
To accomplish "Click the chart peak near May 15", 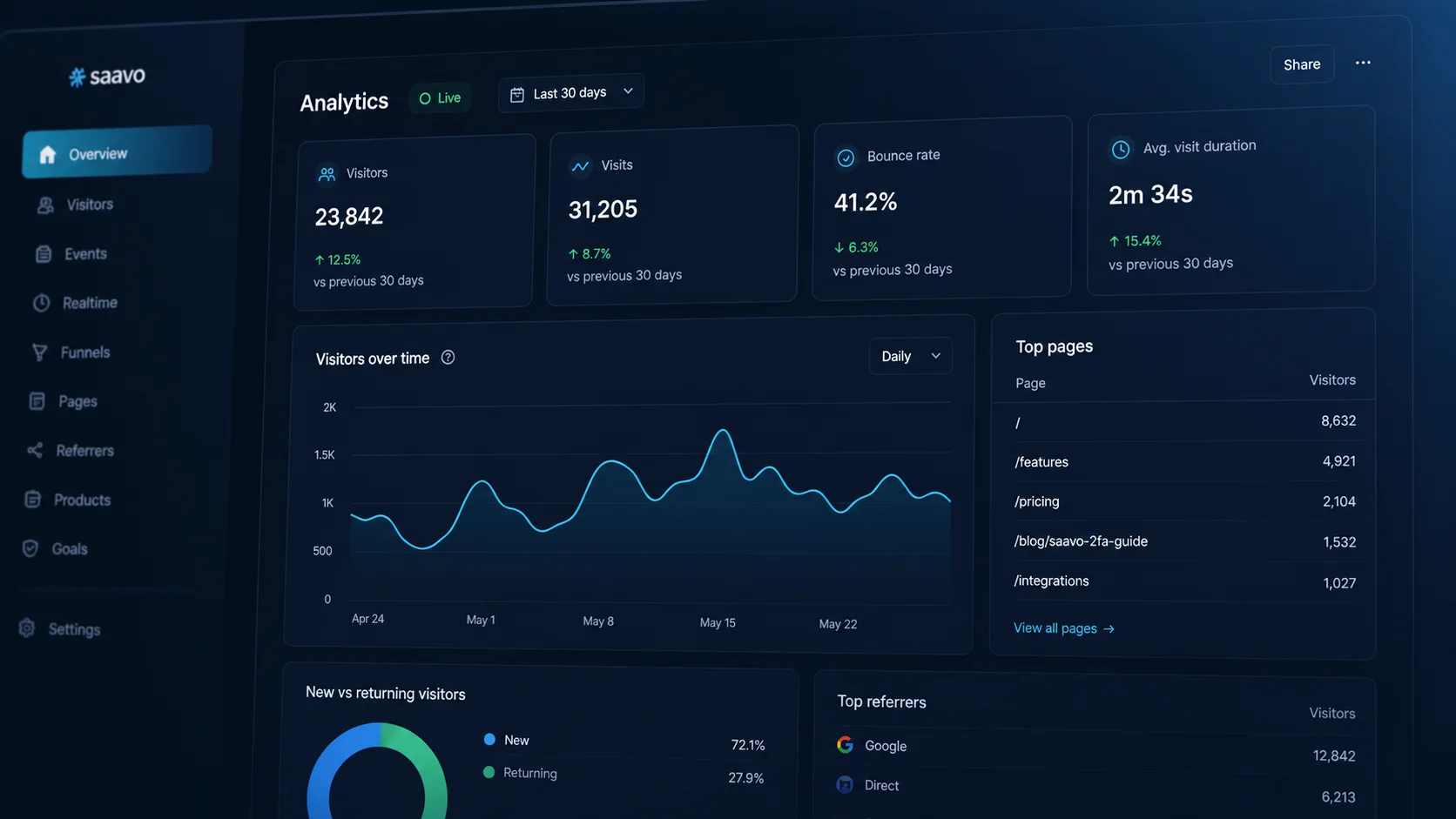I will pos(723,430).
